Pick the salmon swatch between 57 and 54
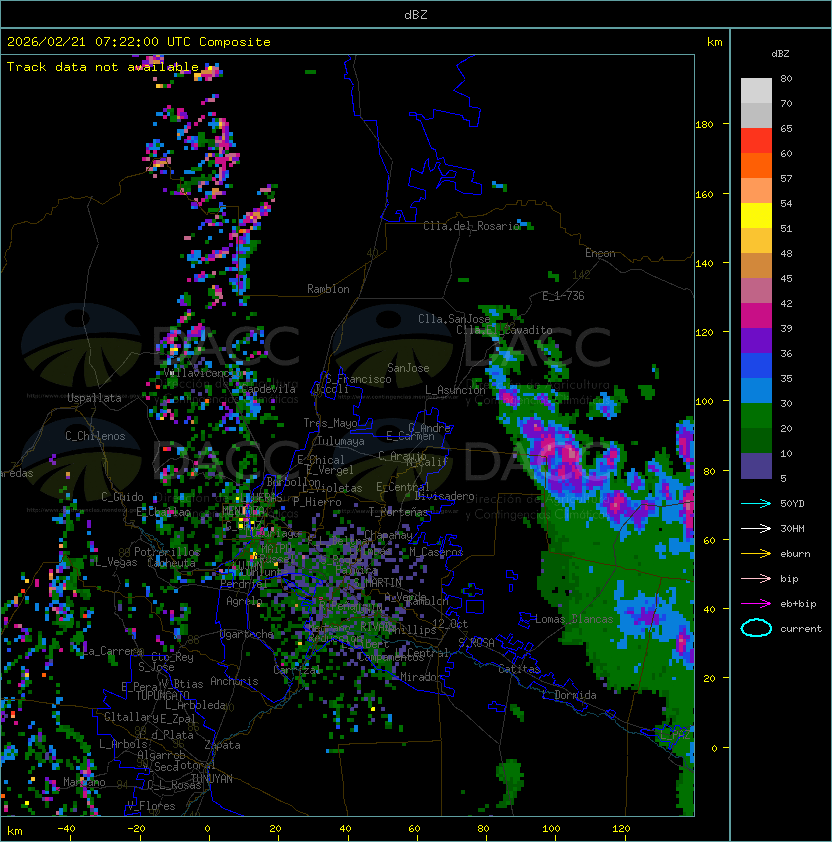The width and height of the screenshot is (832, 842). [756, 191]
